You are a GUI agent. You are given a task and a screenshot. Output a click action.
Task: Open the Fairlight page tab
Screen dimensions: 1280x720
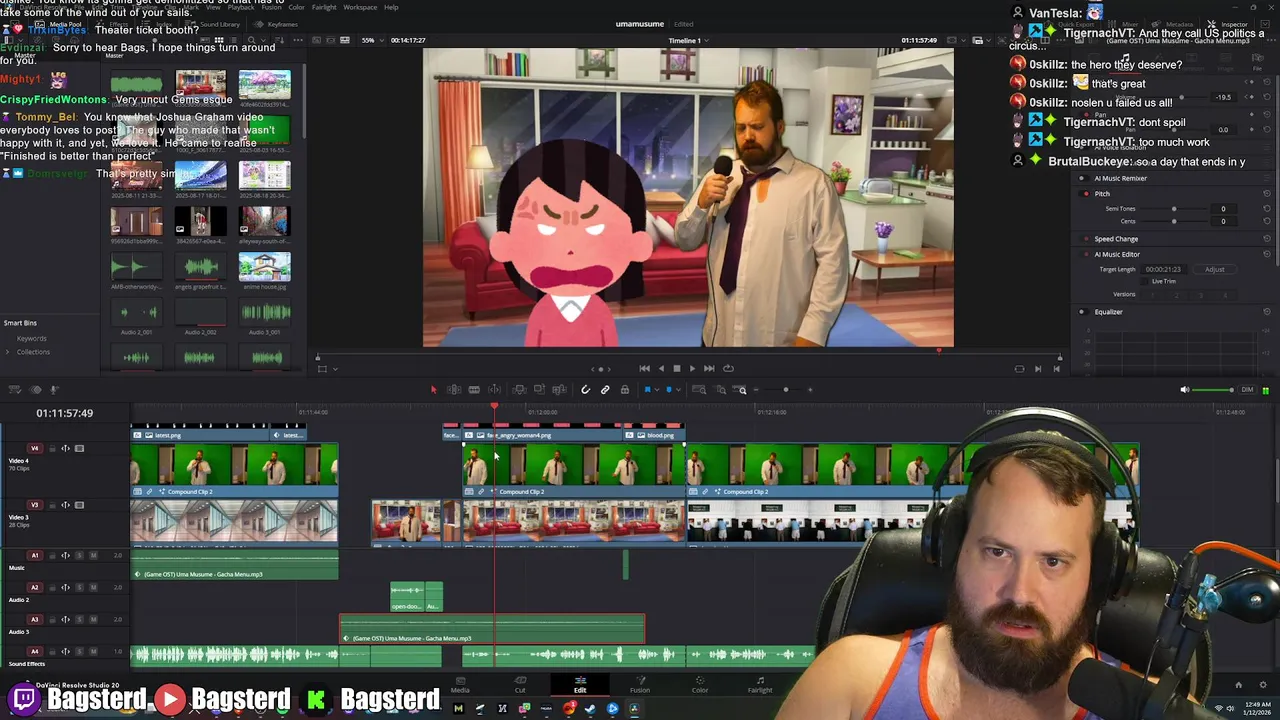pyautogui.click(x=760, y=685)
